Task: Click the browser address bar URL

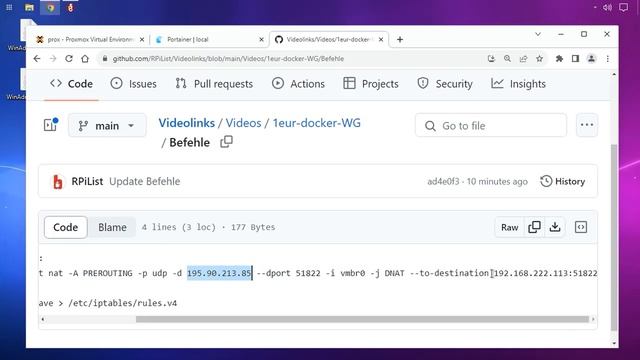Action: click(228, 59)
